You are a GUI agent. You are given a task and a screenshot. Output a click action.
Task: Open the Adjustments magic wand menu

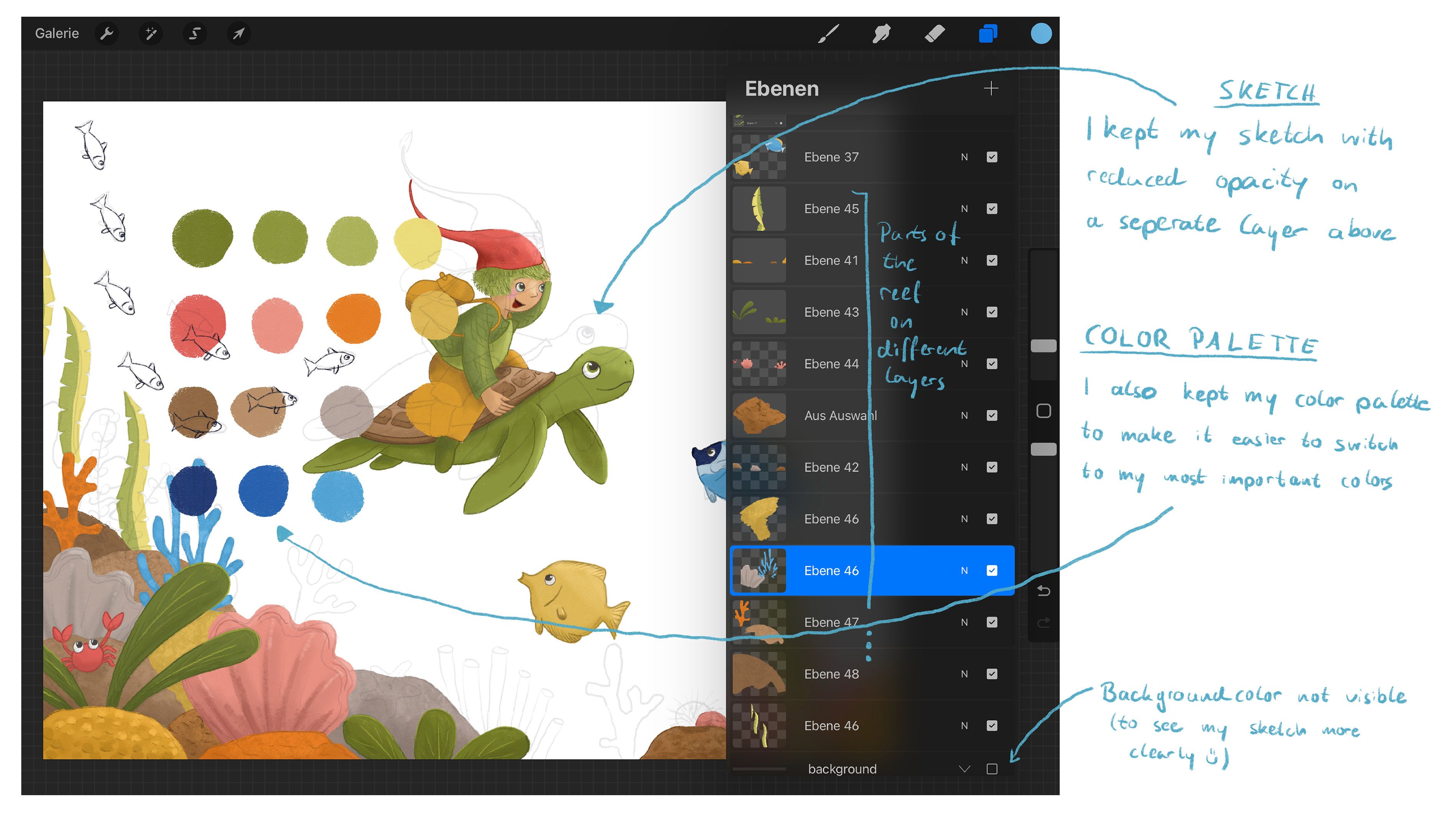coord(150,33)
